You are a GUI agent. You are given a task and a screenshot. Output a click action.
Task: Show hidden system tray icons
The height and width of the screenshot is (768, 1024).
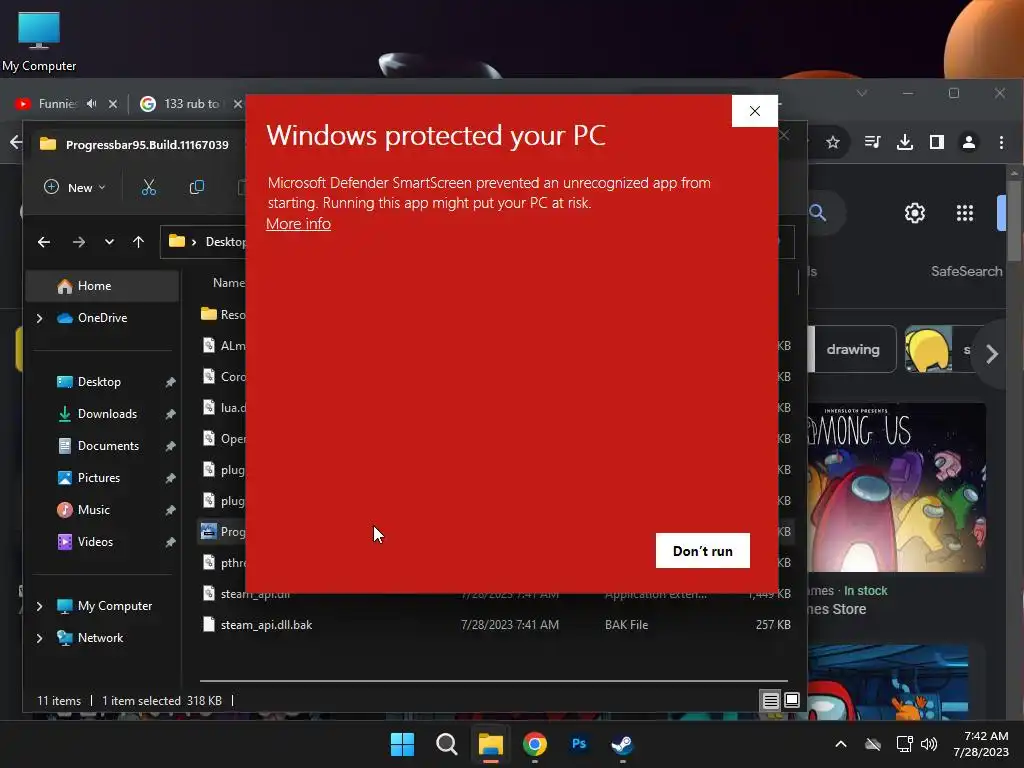point(841,744)
